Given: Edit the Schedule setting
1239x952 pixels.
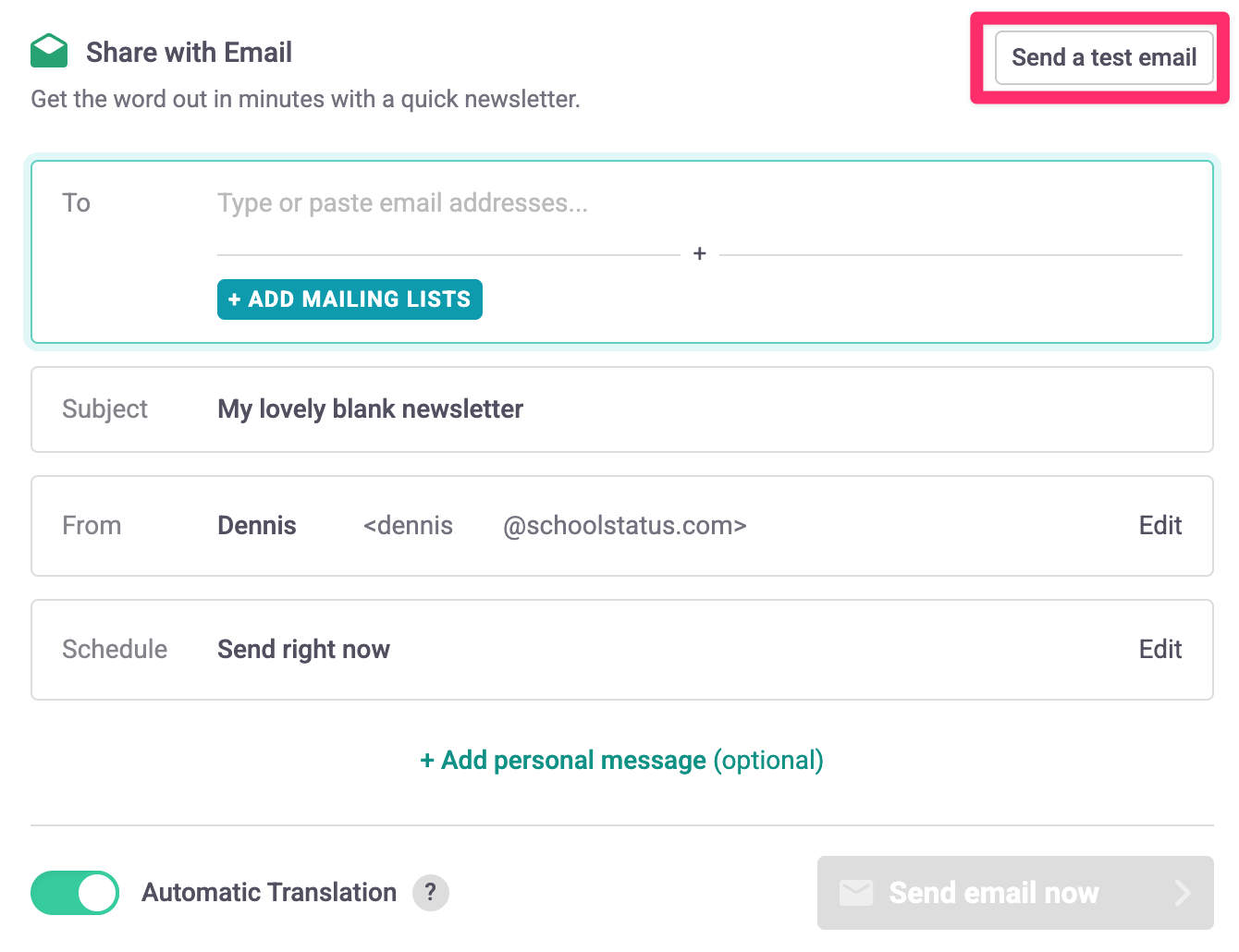Looking at the screenshot, I should pos(1159,650).
